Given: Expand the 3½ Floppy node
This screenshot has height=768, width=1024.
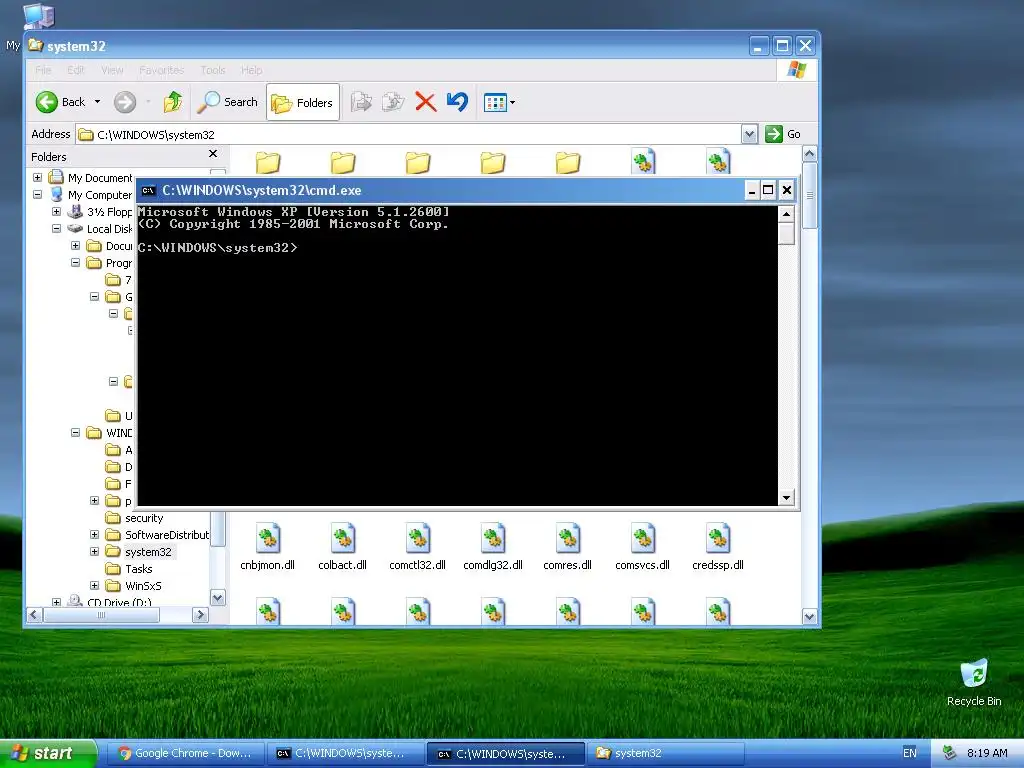Looking at the screenshot, I should [56, 212].
